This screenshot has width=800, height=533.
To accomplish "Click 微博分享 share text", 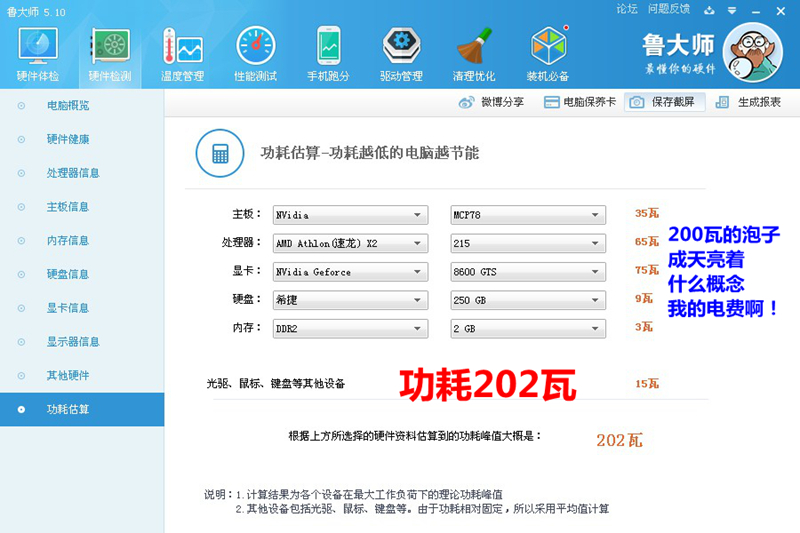I will click(x=503, y=102).
